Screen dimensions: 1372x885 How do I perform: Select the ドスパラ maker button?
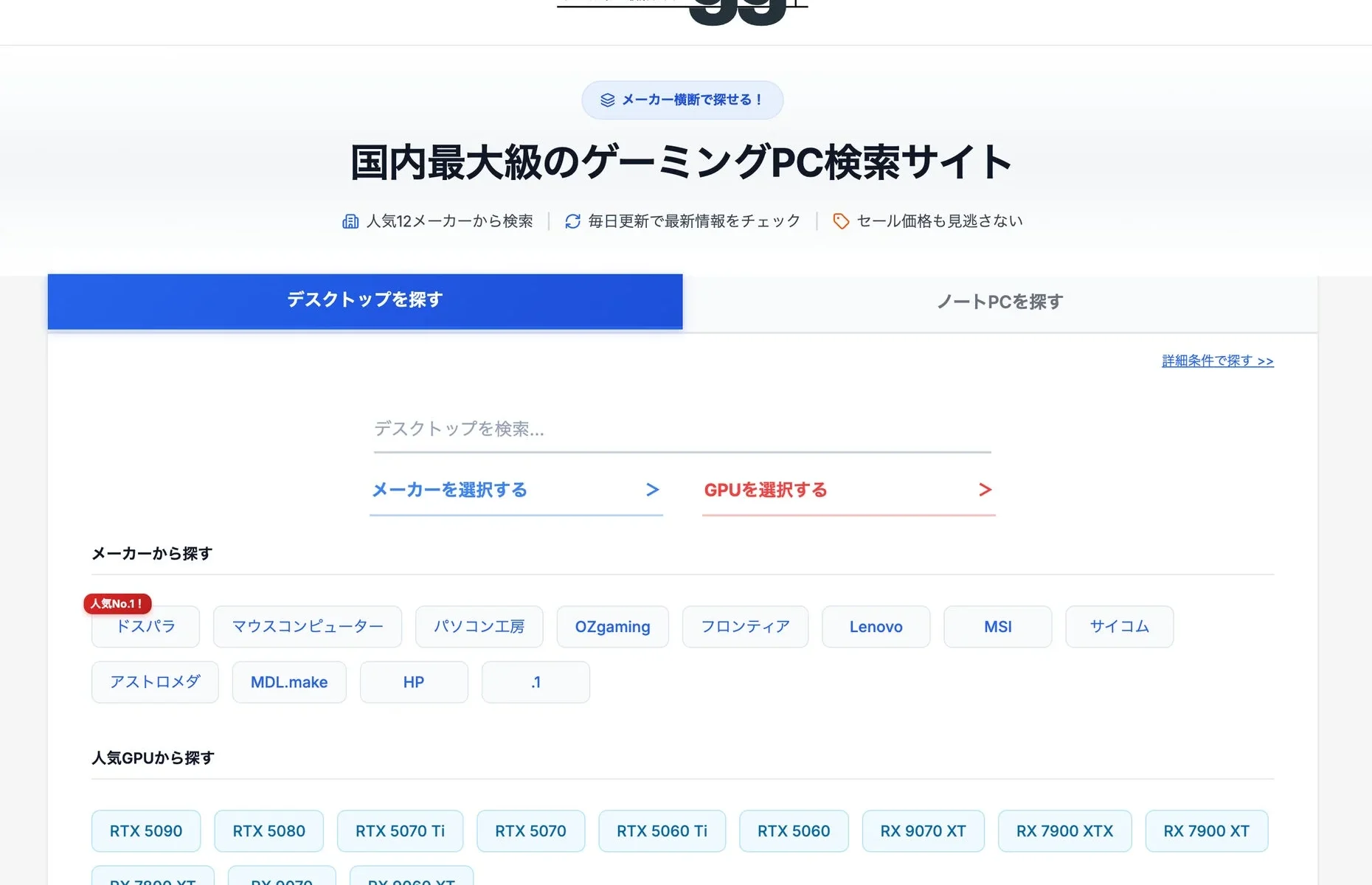145,628
